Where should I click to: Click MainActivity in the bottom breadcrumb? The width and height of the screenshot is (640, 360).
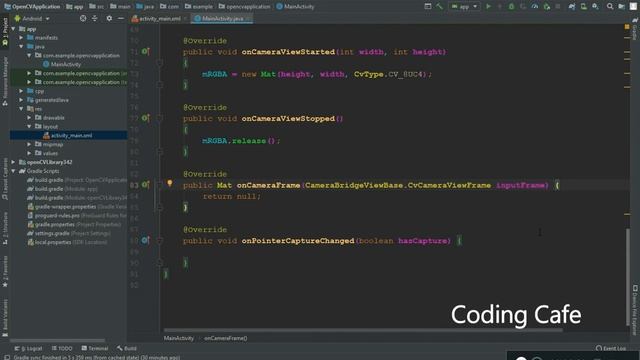(x=179, y=338)
